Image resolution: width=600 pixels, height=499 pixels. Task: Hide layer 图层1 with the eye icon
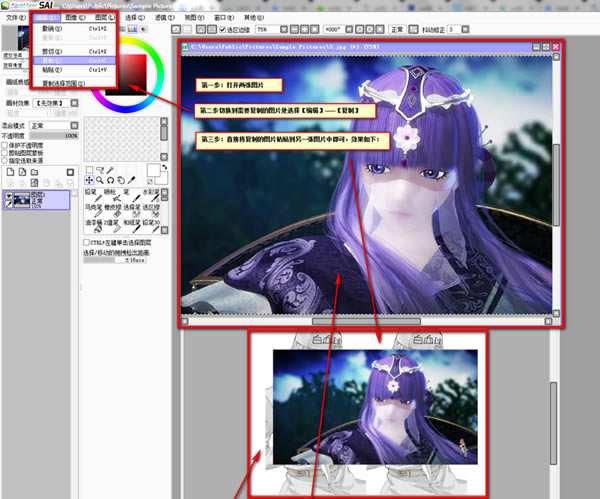8,196
